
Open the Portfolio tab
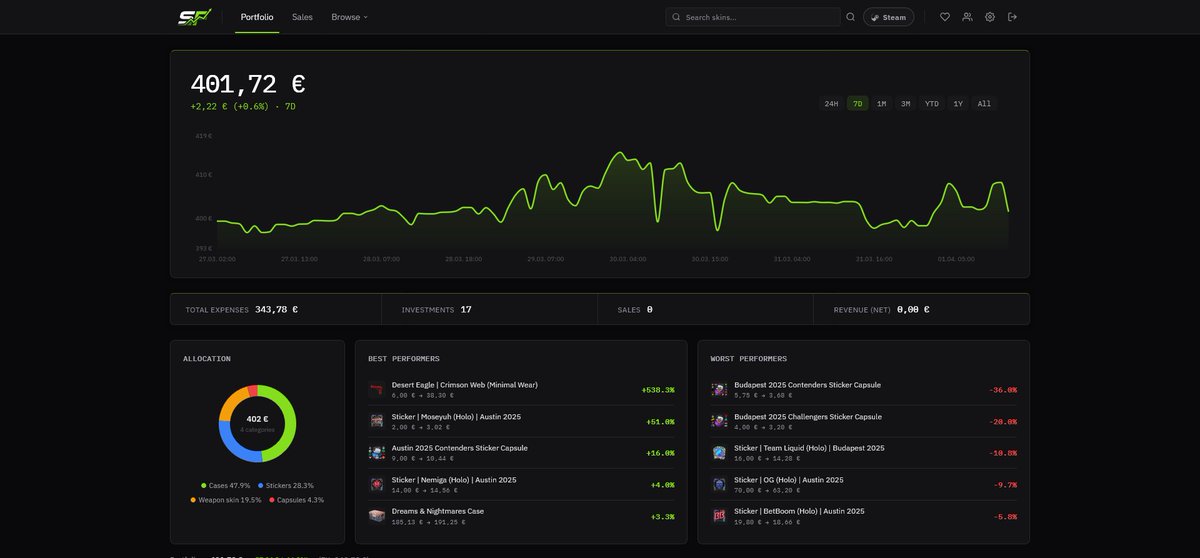tap(257, 17)
